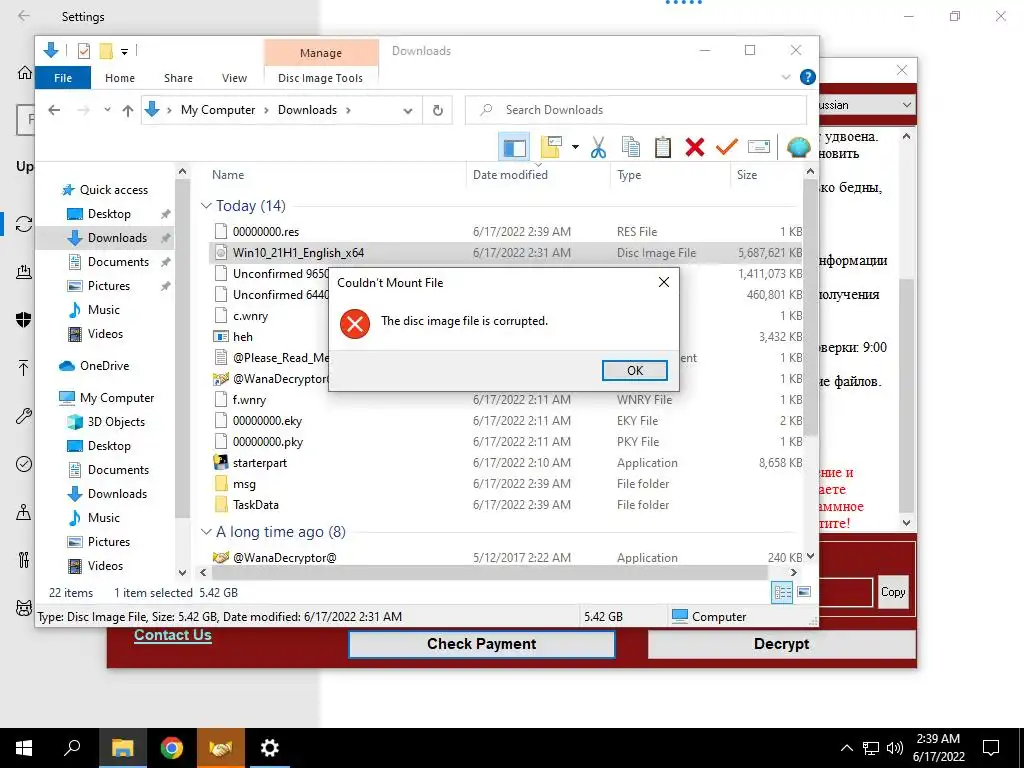1024x768 pixels.
Task: Click the folder options icon in toolbar
Action: pyautogui.click(x=551, y=147)
